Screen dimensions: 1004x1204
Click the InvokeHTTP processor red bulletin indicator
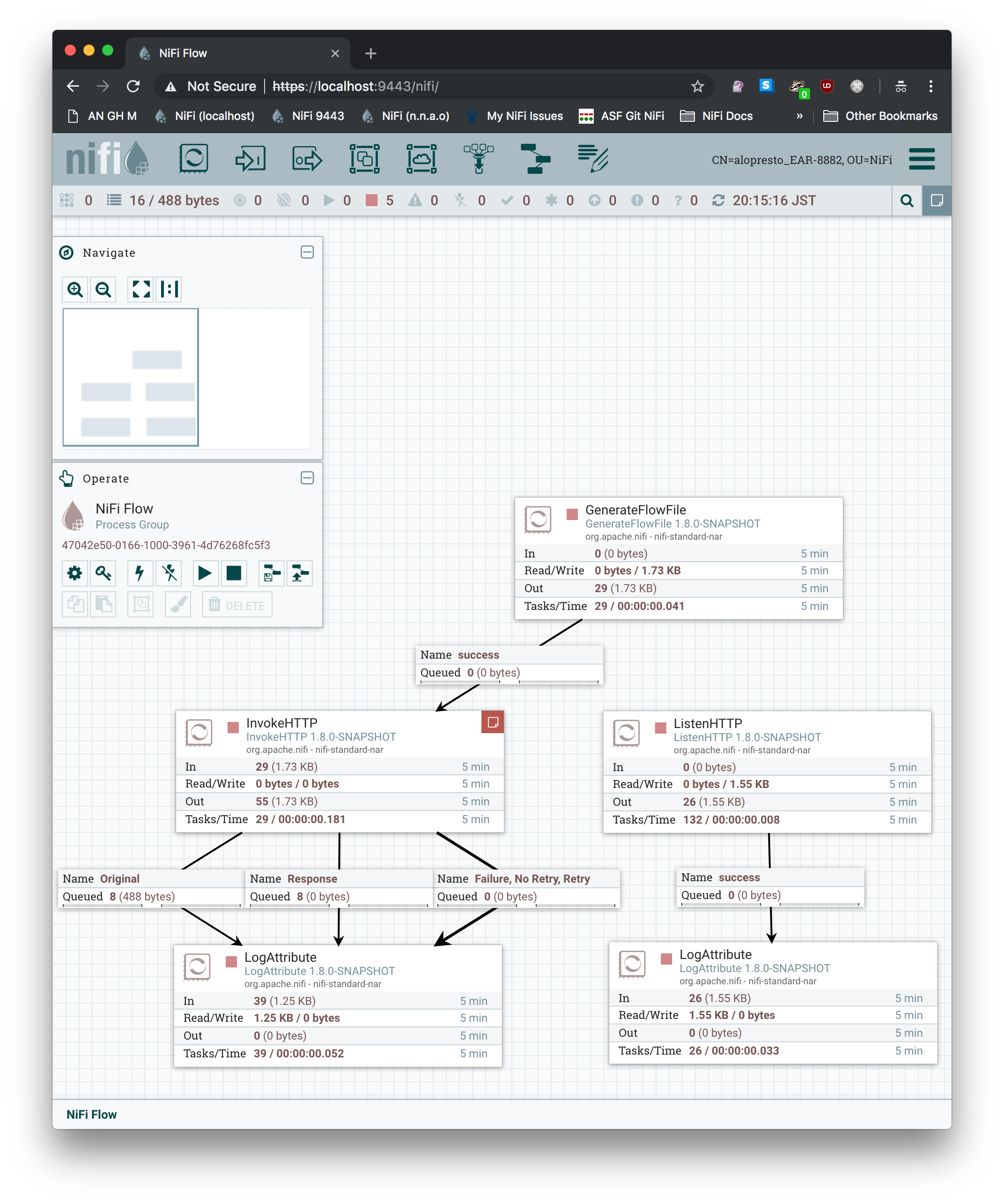(492, 722)
